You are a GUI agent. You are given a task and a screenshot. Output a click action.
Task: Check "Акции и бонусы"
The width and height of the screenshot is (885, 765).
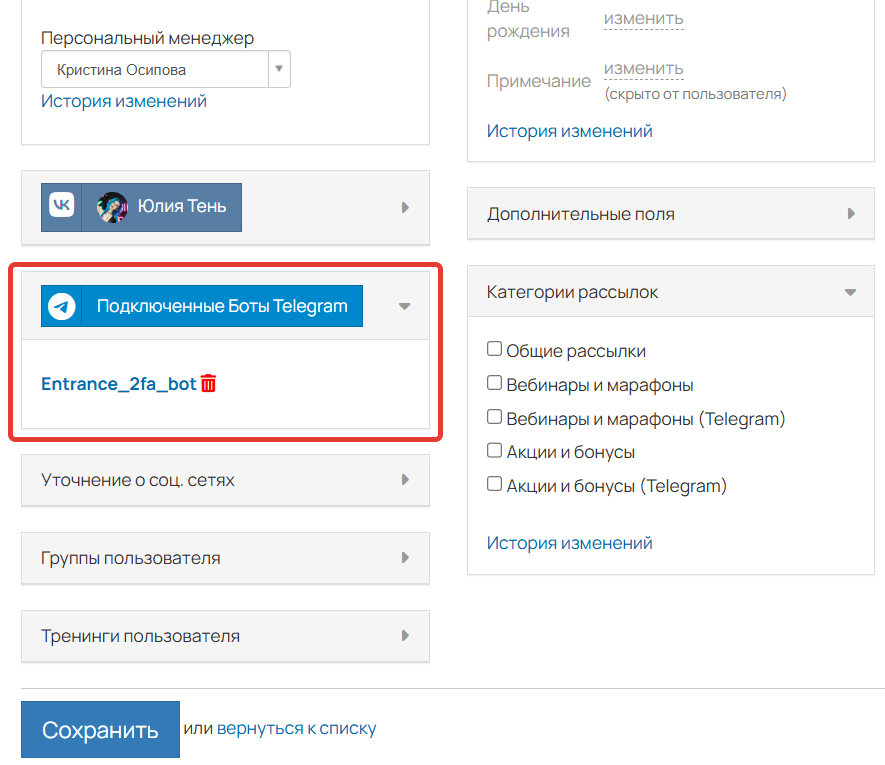point(494,450)
